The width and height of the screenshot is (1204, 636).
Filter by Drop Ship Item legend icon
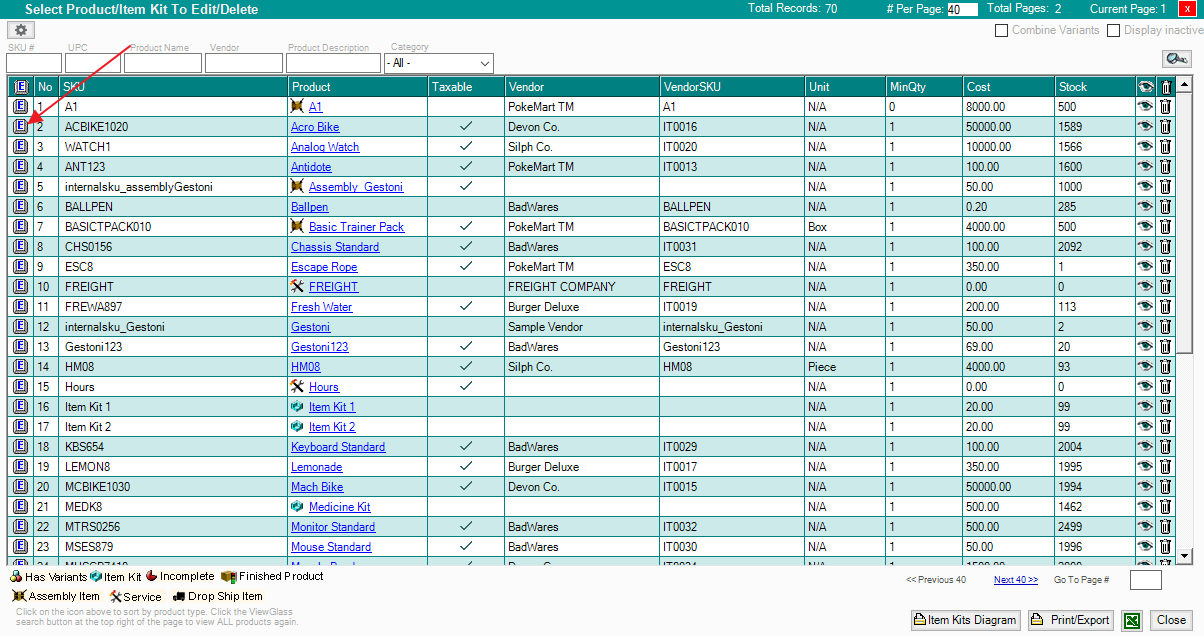pos(179,596)
